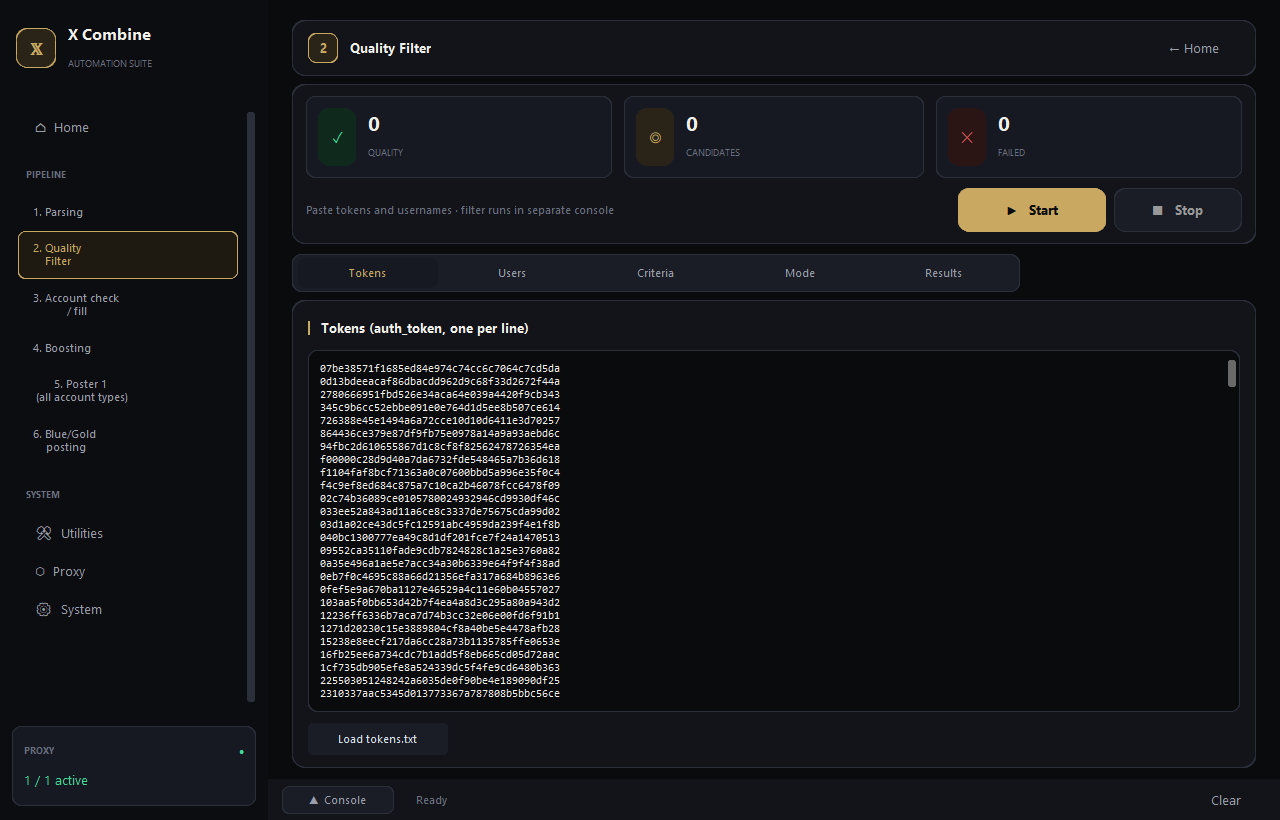Image resolution: width=1280 pixels, height=820 pixels.
Task: Click the Utilities sidebar label
Action: [82, 534]
